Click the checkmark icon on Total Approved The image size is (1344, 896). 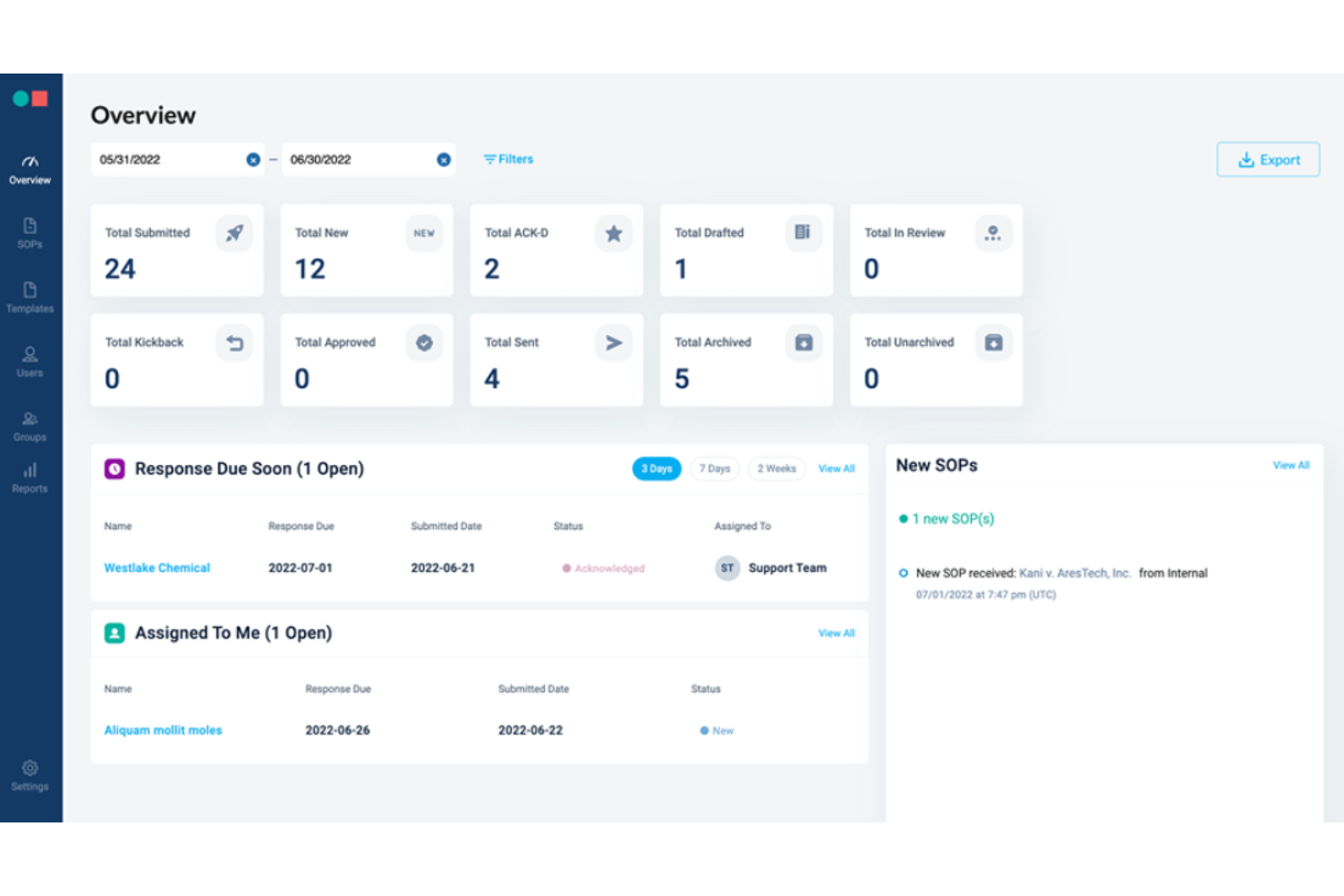(x=424, y=343)
